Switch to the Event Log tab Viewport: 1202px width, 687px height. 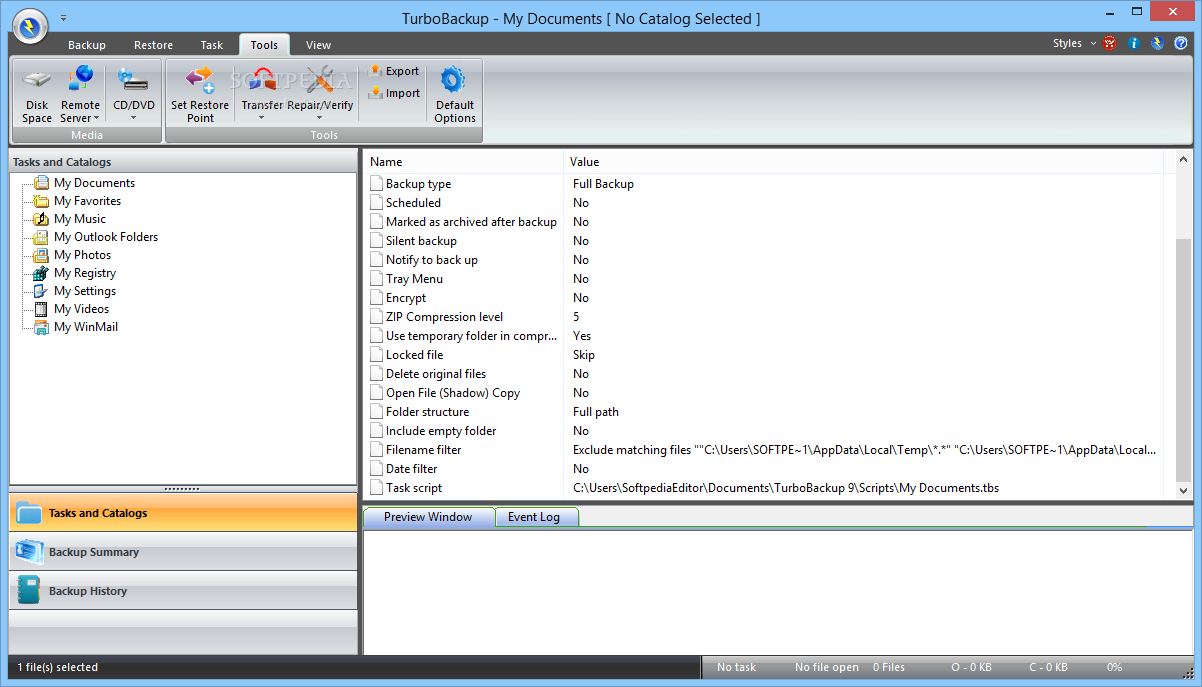point(534,517)
